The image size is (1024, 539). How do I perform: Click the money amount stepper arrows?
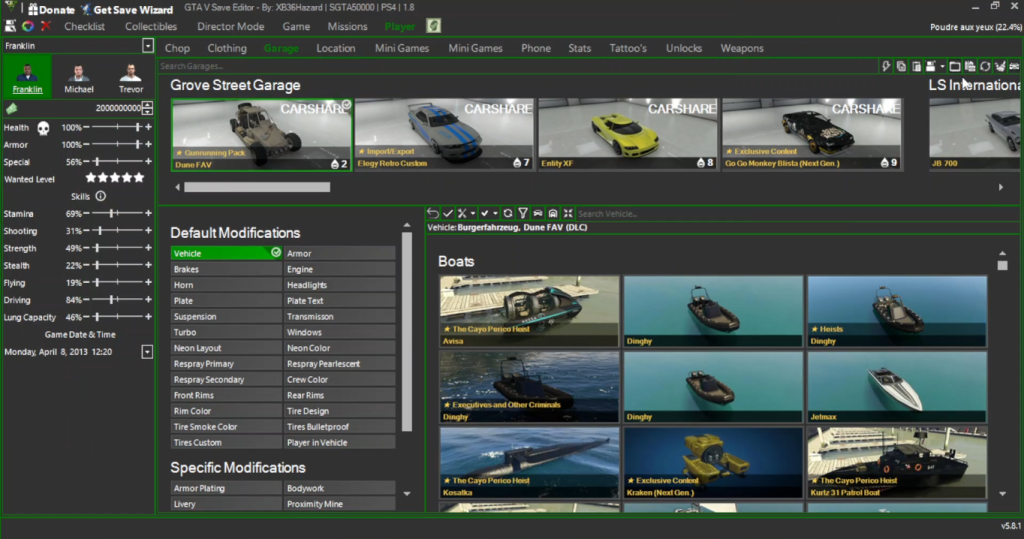click(148, 108)
